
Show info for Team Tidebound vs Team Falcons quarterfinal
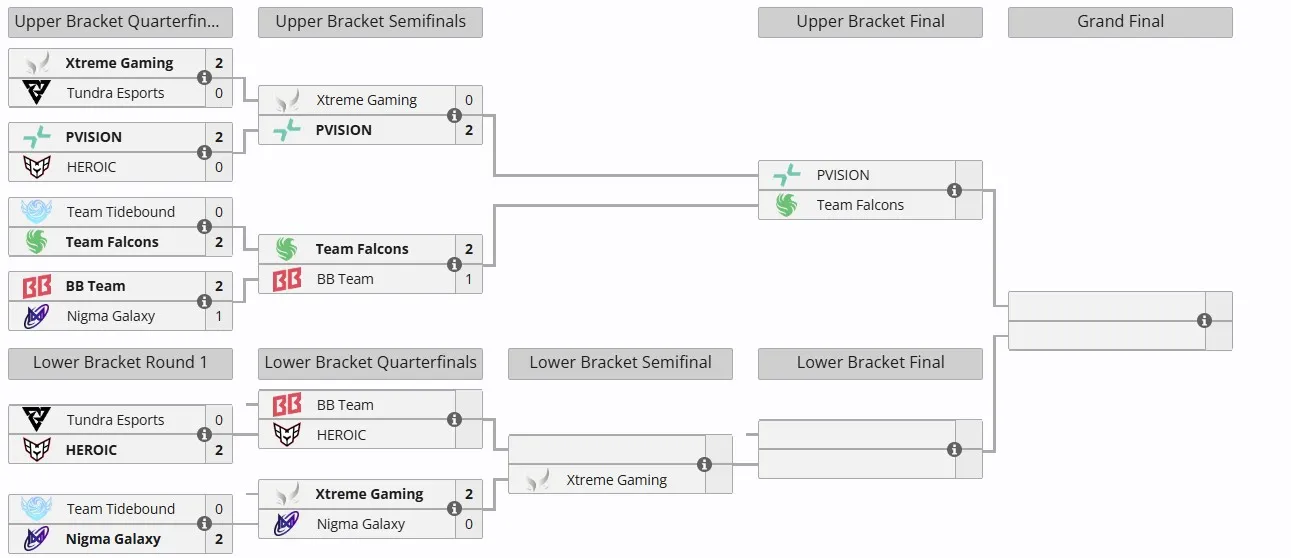click(204, 227)
